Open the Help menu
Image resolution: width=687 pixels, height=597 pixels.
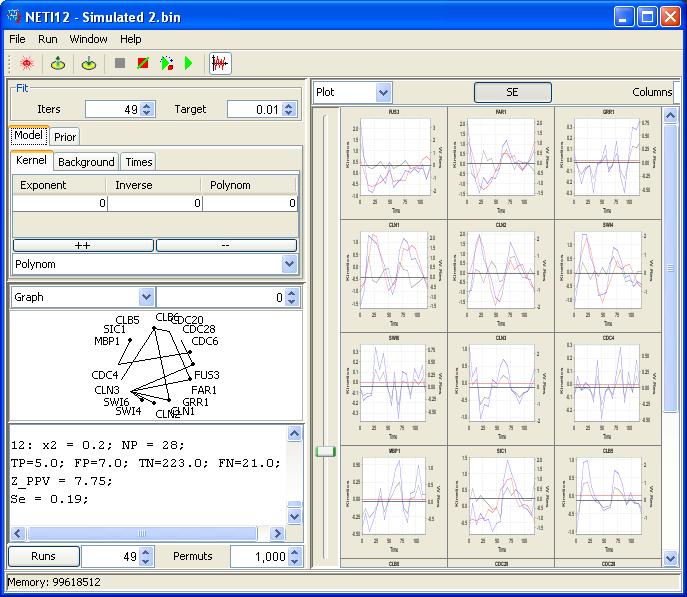(x=131, y=39)
